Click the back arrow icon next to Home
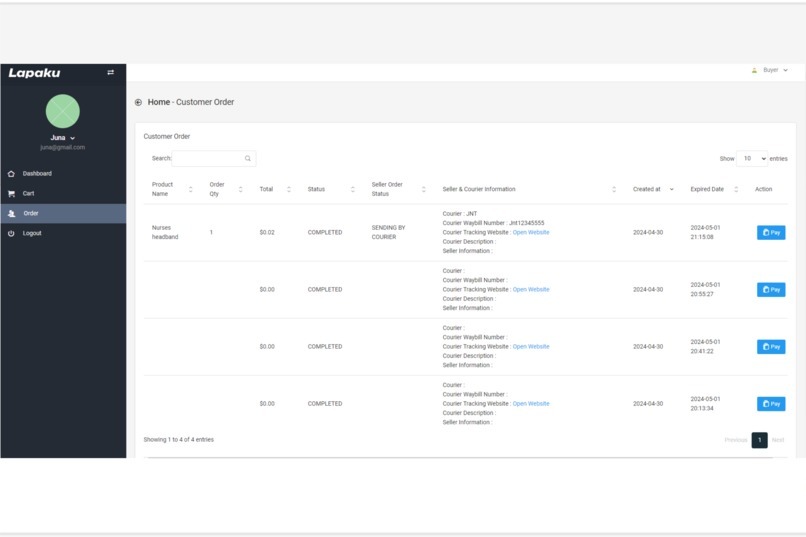806x537 pixels. point(138,102)
